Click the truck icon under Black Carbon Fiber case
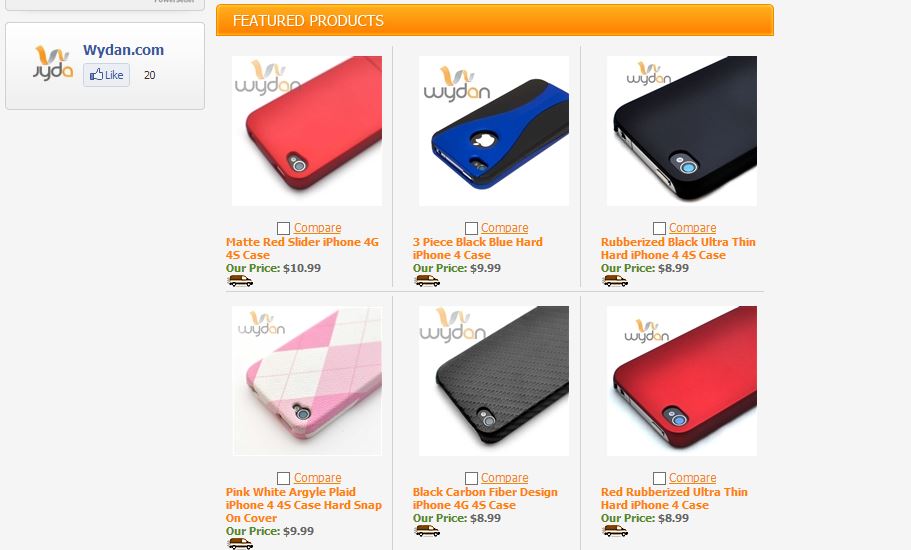Image resolution: width=911 pixels, height=550 pixels. click(427, 531)
